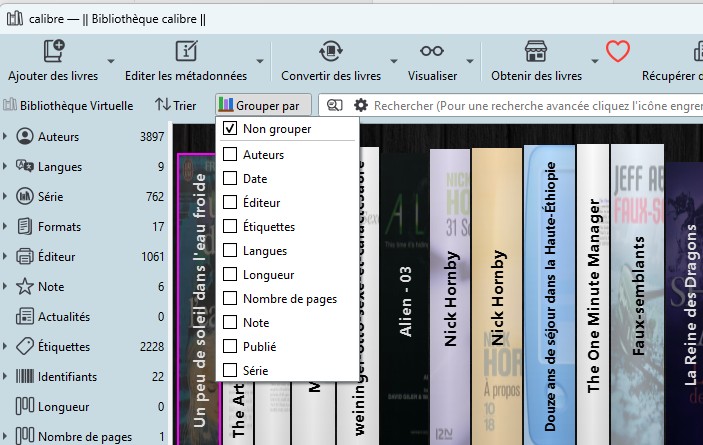
Task: Select Nombre de pages in group menu
Action: [230, 299]
